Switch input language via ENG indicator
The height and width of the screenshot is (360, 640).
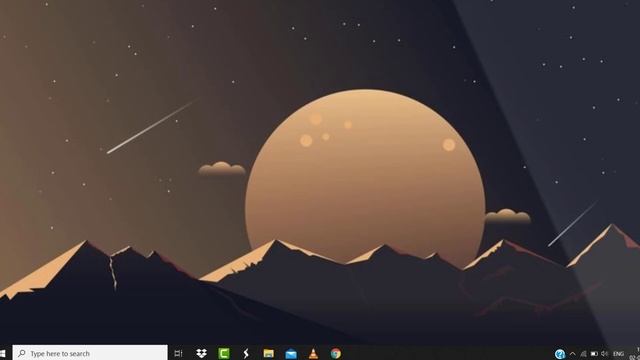coord(618,354)
